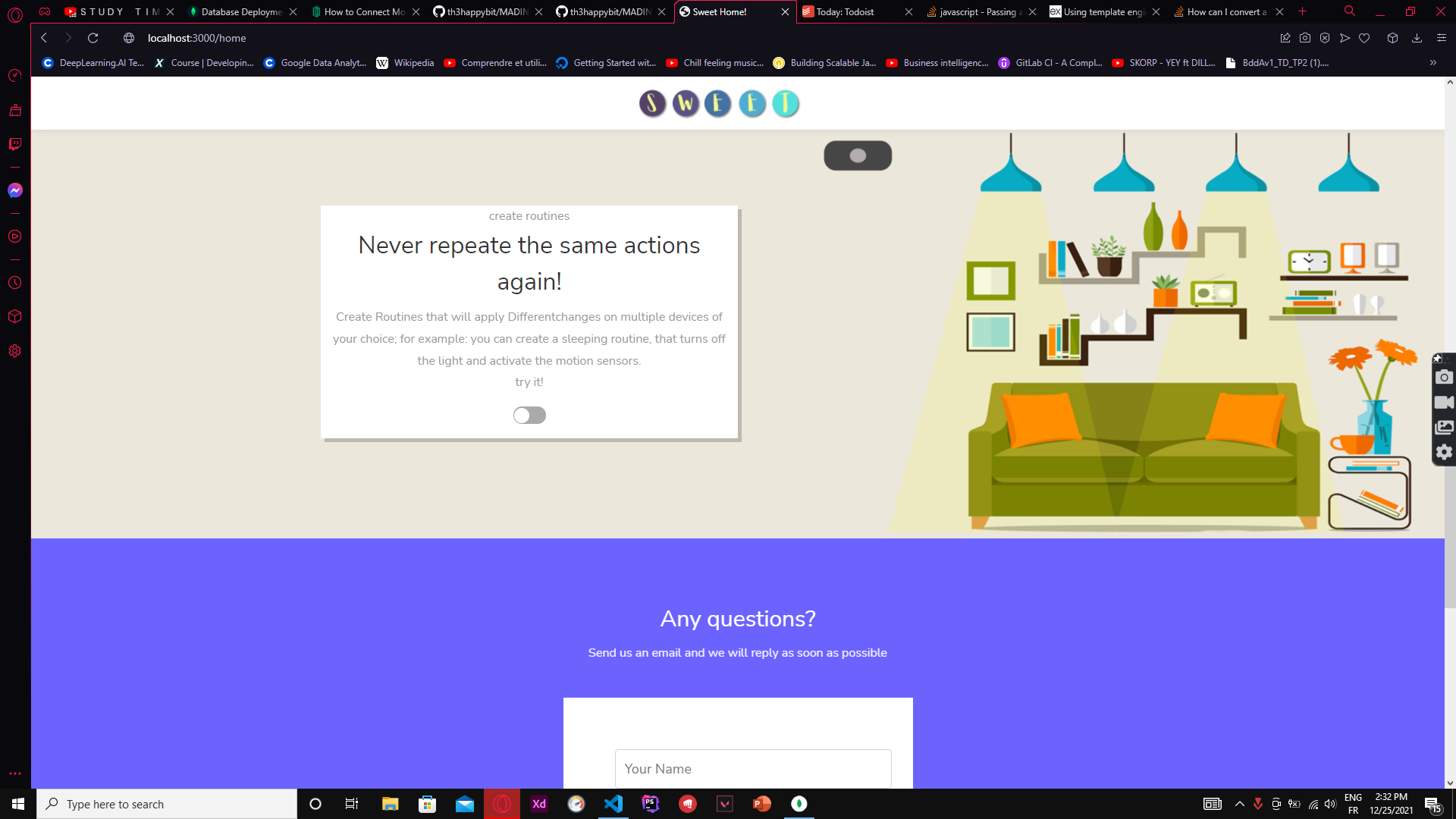The height and width of the screenshot is (819, 1456).
Task: Toggle the try it! routine switch
Action: 529,415
